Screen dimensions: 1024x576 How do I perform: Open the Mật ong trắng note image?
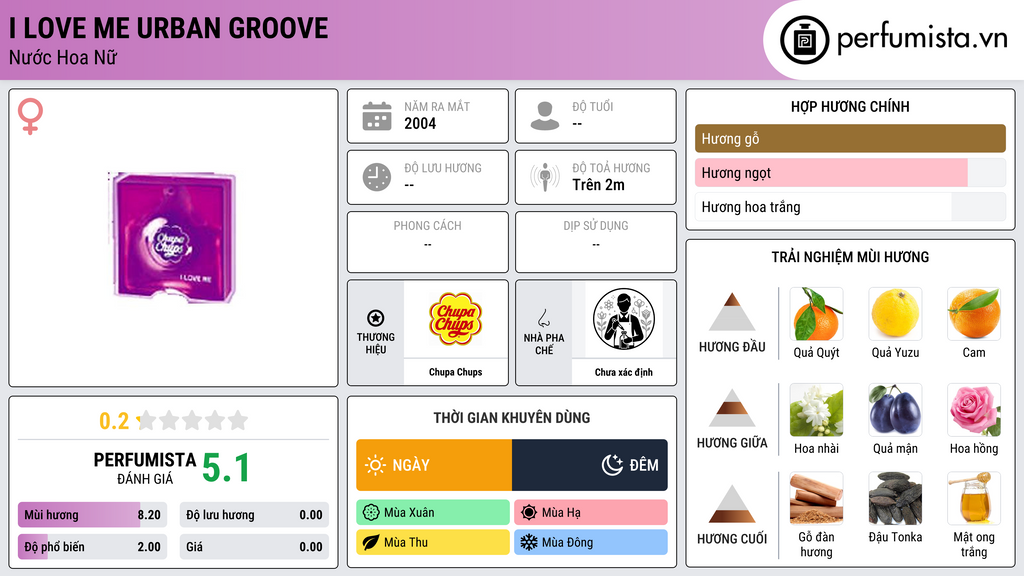pos(974,499)
